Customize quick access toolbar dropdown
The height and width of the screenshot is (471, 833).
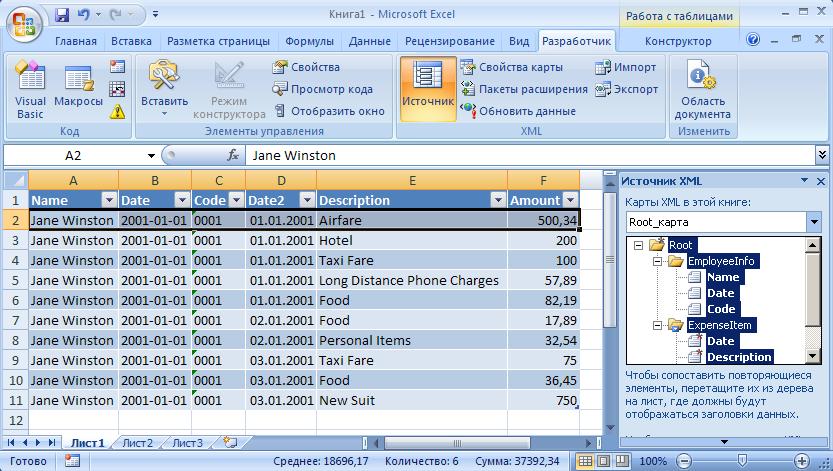[155, 14]
